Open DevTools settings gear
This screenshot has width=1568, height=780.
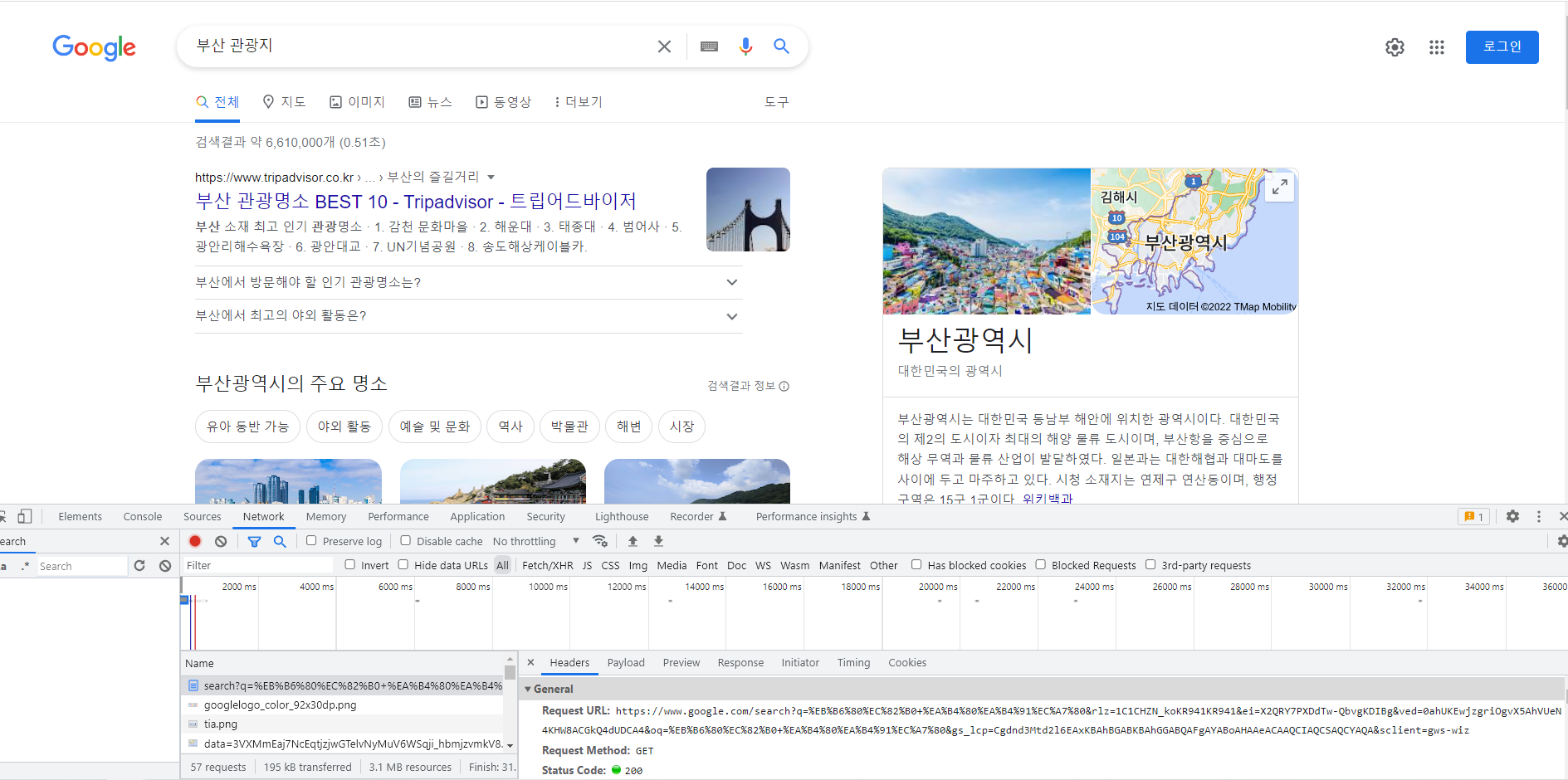pyautogui.click(x=1512, y=516)
